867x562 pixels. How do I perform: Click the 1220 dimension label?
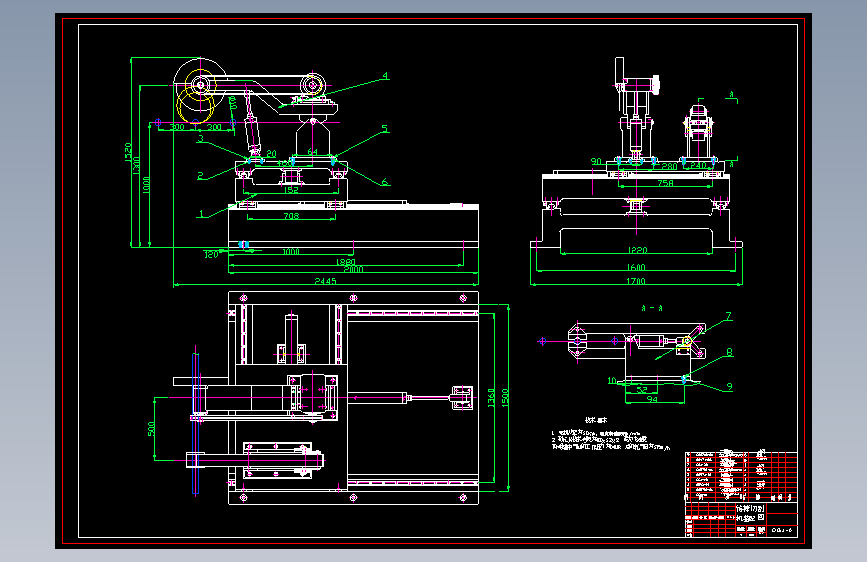(638, 250)
